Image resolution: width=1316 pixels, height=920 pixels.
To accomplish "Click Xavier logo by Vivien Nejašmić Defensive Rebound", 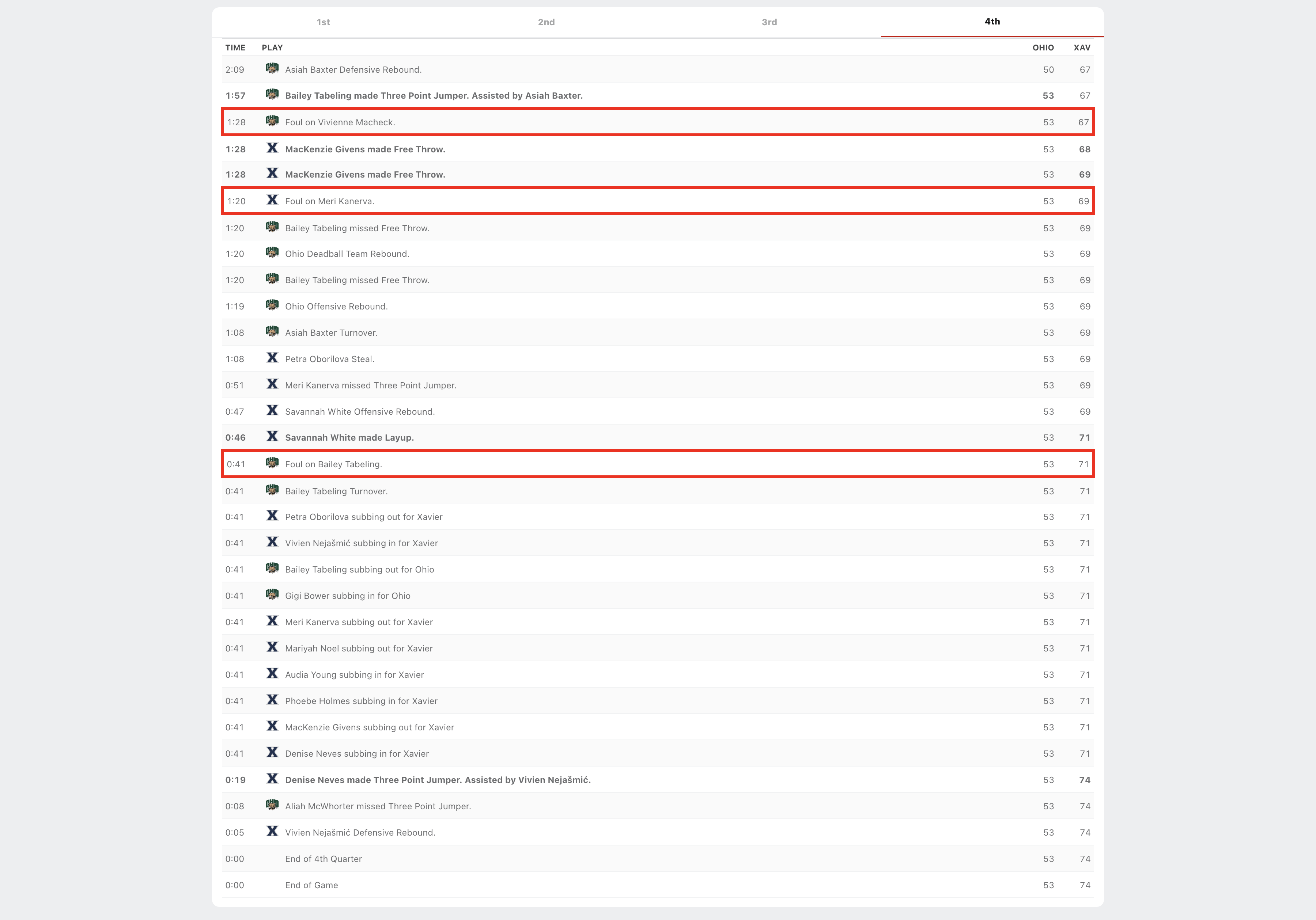I will [272, 832].
